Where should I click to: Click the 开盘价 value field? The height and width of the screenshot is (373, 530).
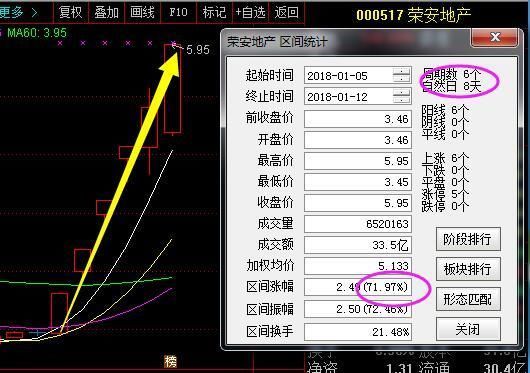click(358, 140)
